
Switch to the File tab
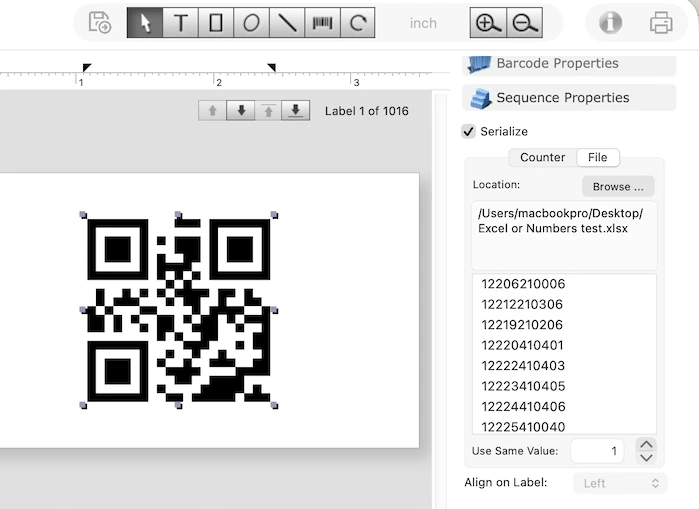click(597, 157)
